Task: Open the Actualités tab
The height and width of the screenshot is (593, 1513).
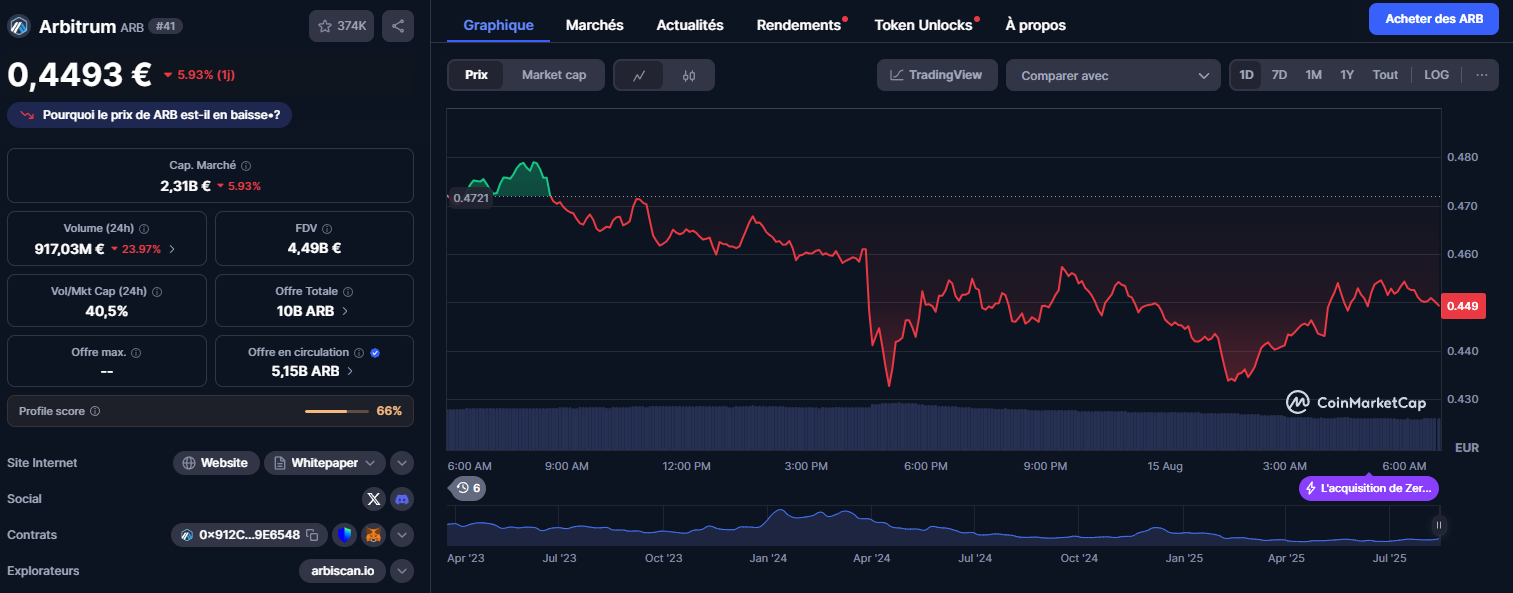Action: [x=690, y=25]
